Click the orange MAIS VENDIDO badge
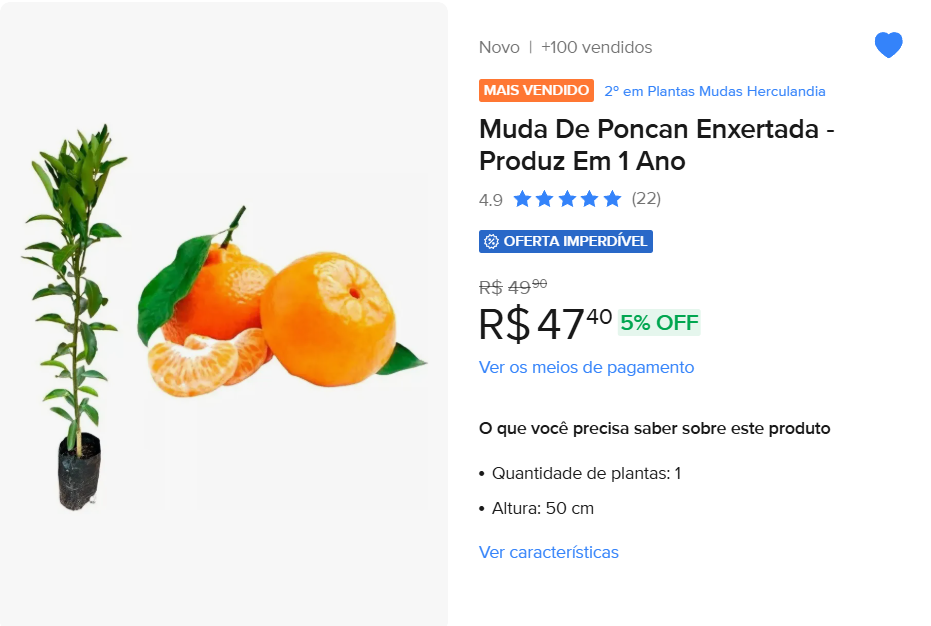 [536, 91]
